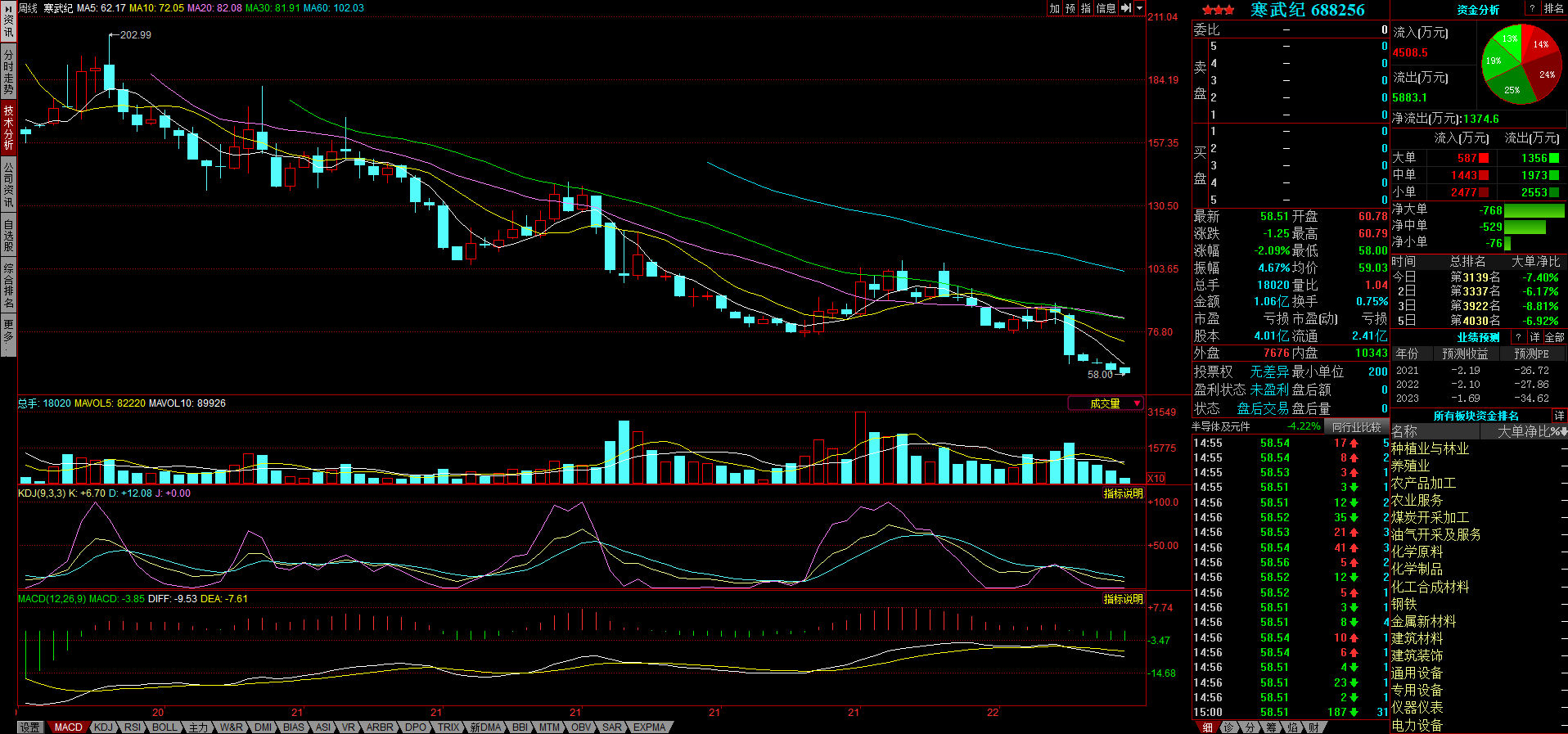Switch to the BOLL indicator tab
The image size is (1568, 734).
pyautogui.click(x=164, y=727)
